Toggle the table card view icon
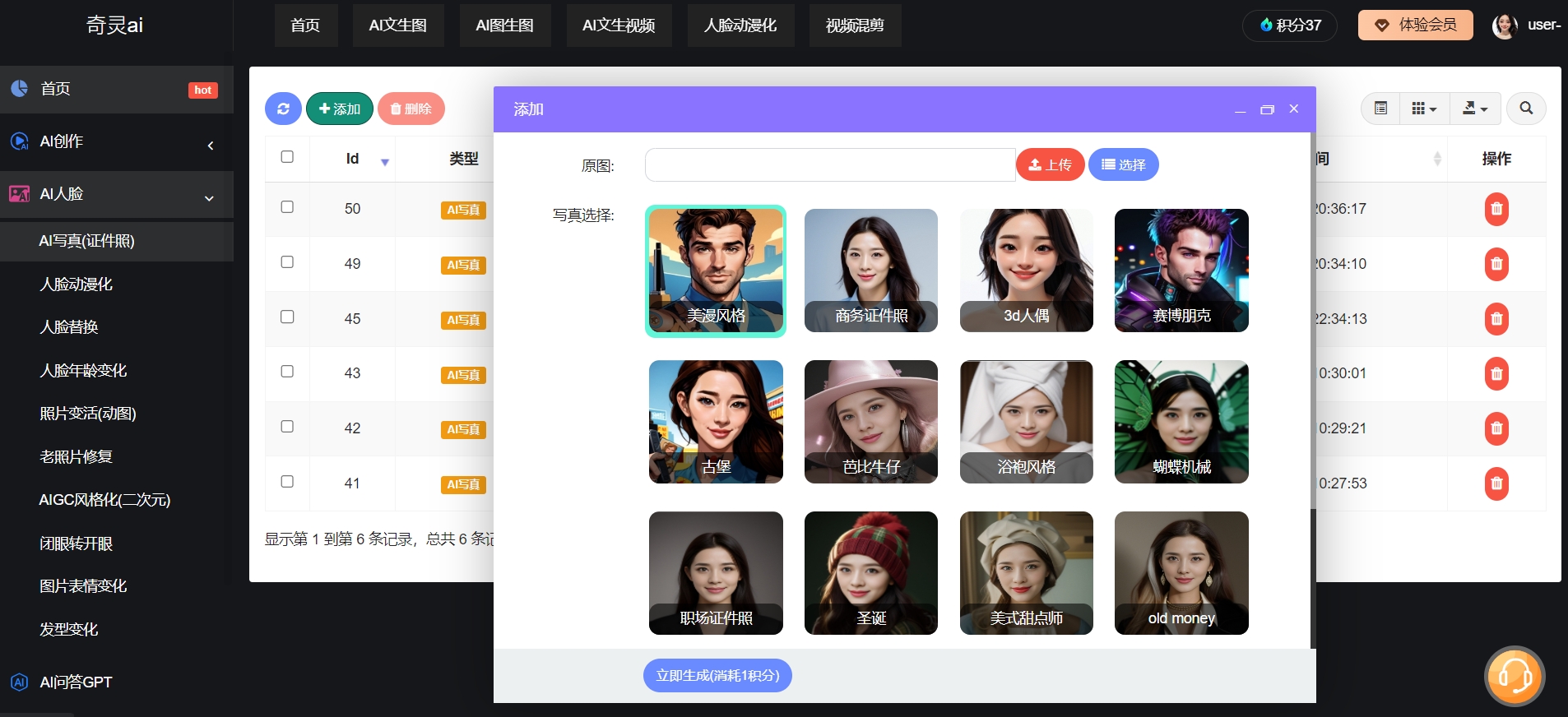 [x=1380, y=109]
